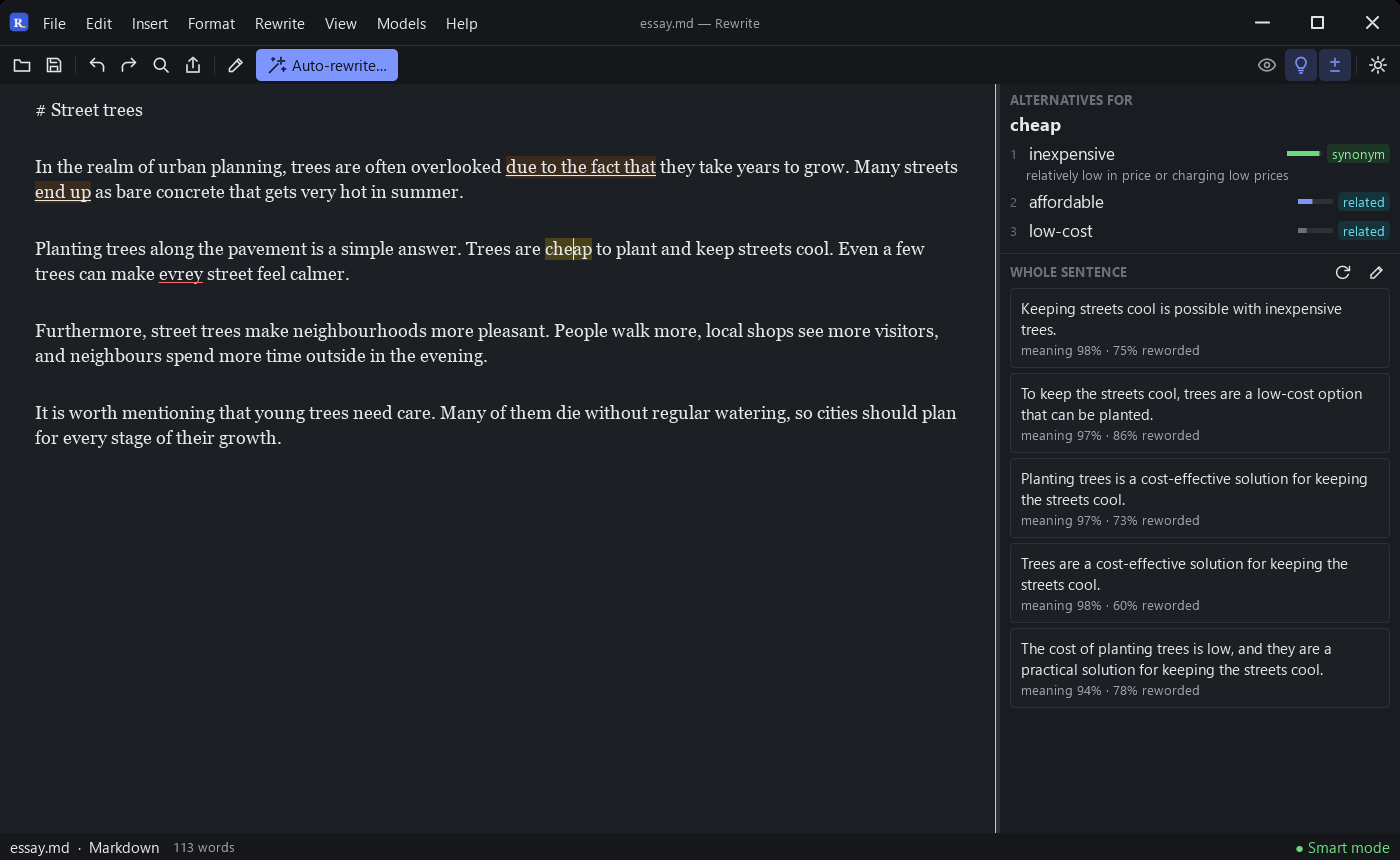
Task: Open the Format menu
Action: click(x=211, y=23)
